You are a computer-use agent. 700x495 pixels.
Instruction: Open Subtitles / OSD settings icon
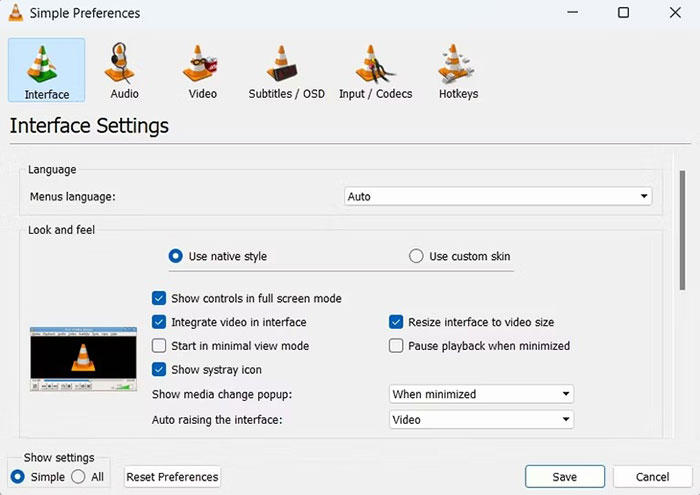point(286,68)
